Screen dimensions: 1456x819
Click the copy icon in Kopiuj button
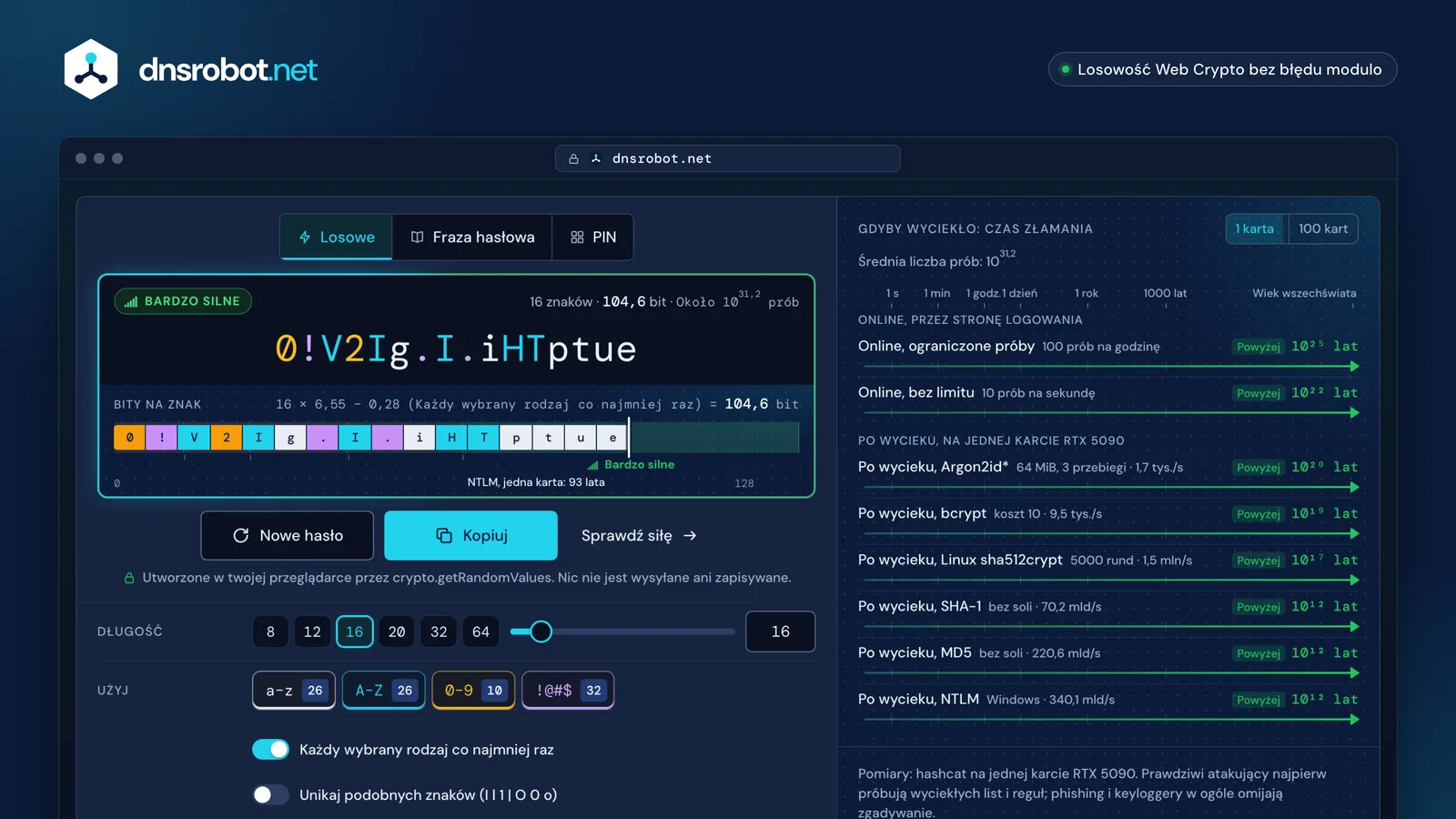click(444, 535)
